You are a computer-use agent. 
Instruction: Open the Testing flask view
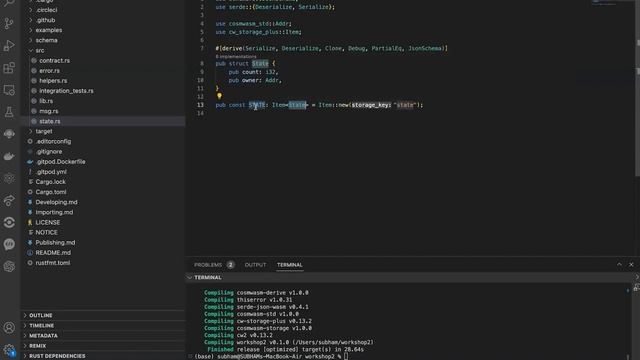9,112
